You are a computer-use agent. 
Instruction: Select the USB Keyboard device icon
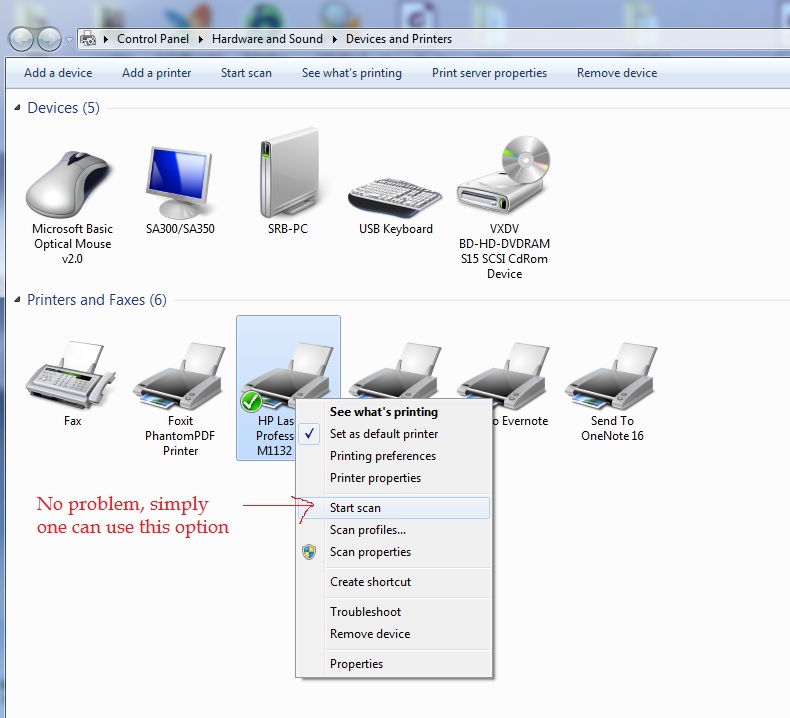[x=394, y=197]
